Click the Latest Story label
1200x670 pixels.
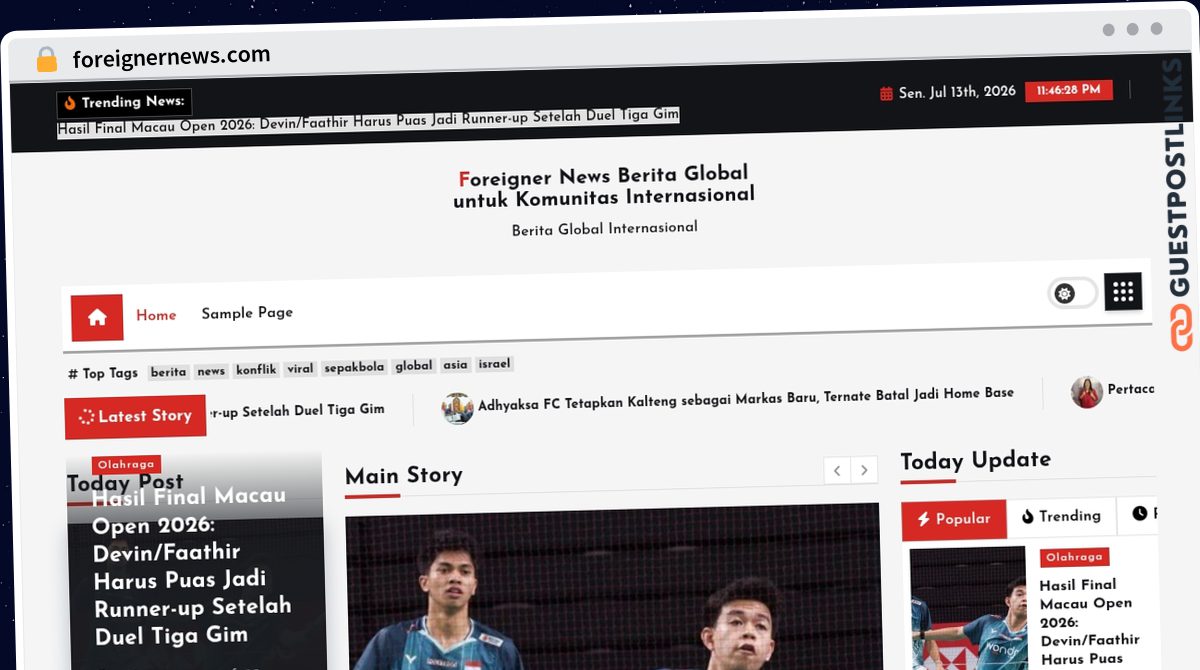click(136, 417)
